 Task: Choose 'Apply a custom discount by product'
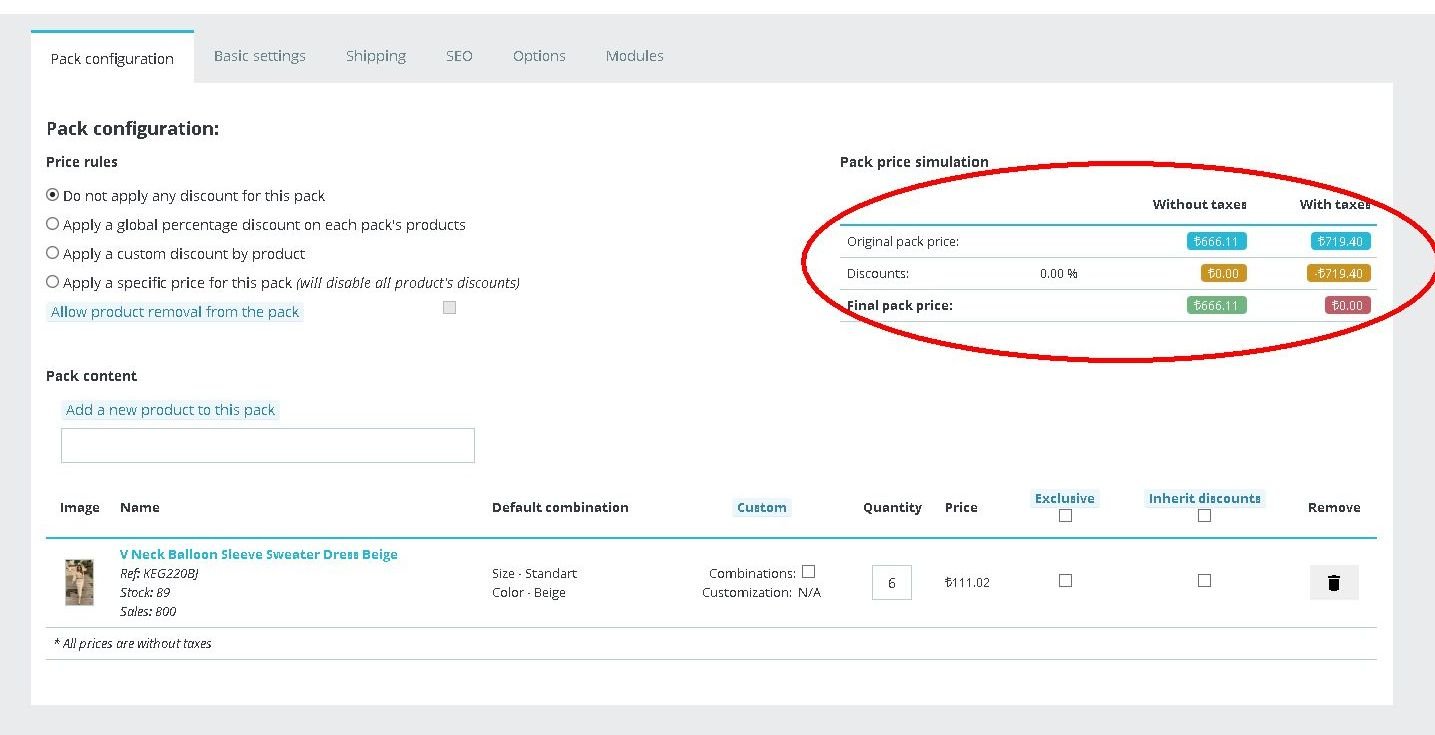coord(53,253)
